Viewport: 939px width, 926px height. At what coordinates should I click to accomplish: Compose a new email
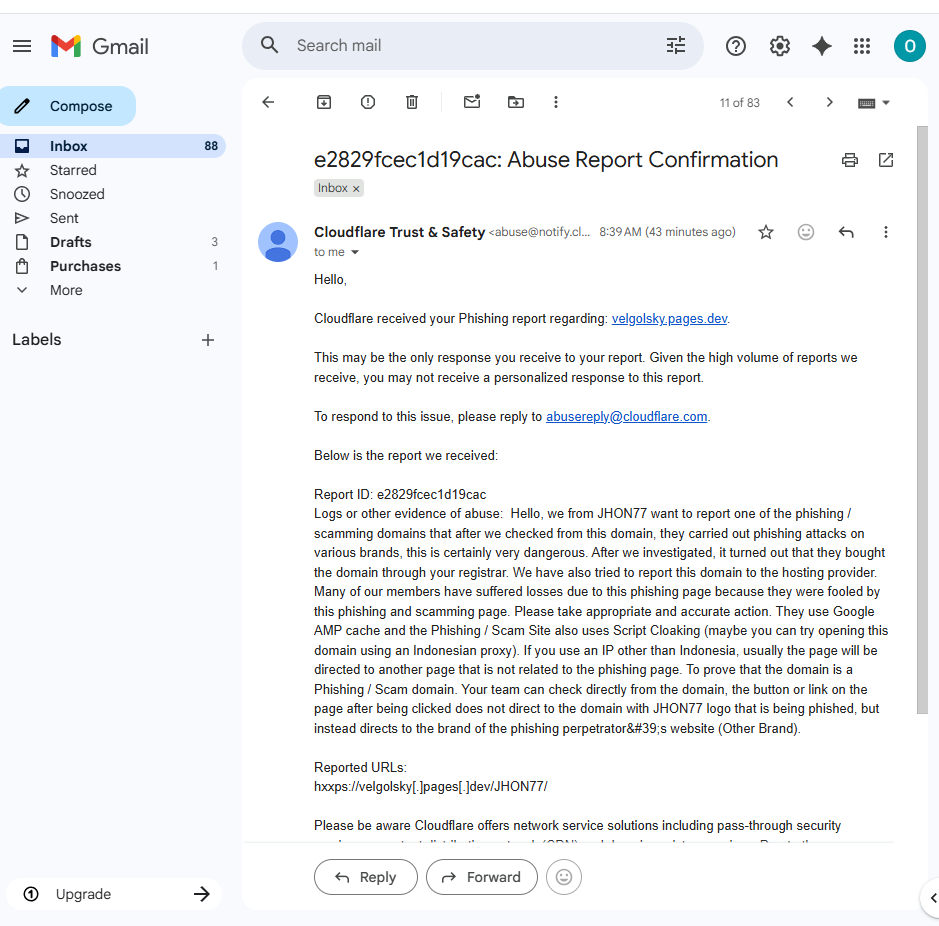click(x=68, y=106)
